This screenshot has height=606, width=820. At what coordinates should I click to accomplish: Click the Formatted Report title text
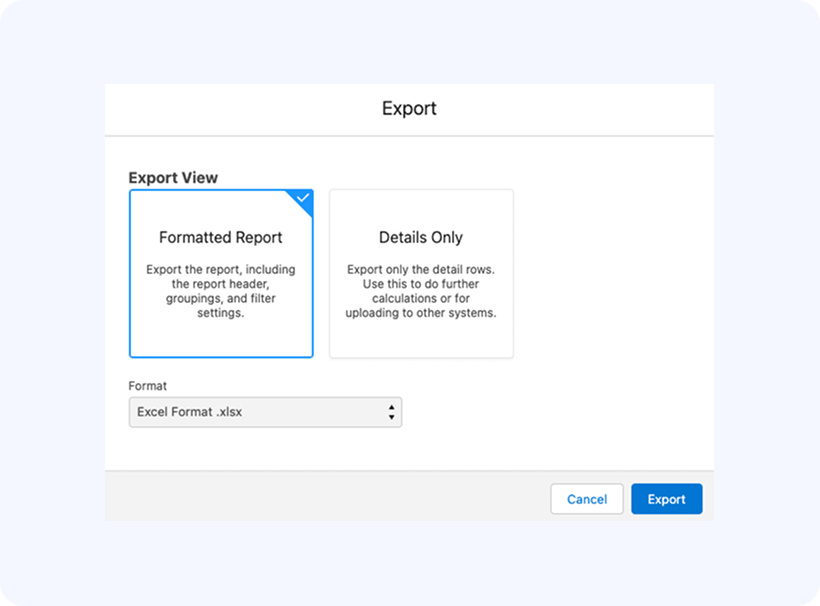click(221, 238)
